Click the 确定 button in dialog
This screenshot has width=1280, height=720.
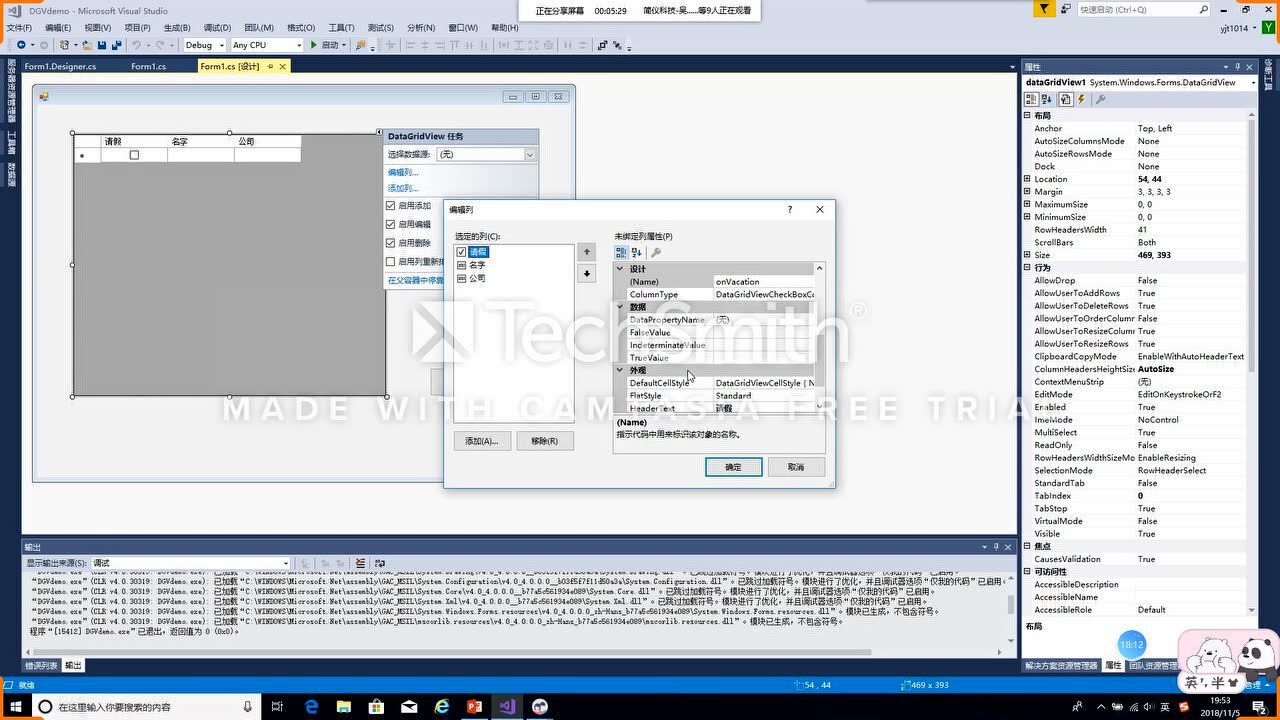733,467
